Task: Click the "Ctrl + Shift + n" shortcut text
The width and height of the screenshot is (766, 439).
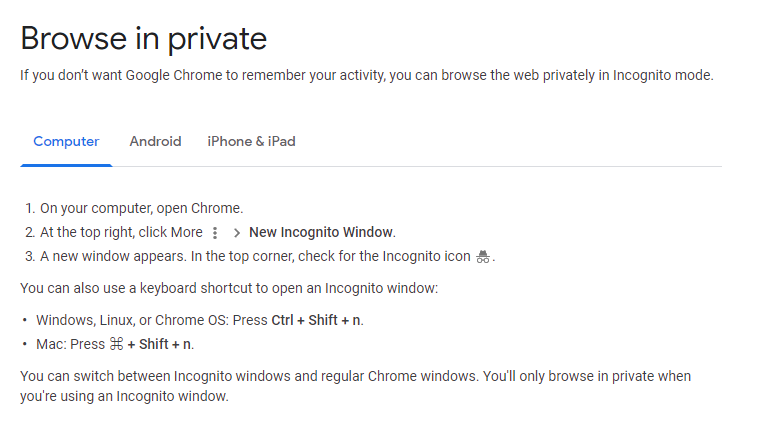Action: (316, 320)
